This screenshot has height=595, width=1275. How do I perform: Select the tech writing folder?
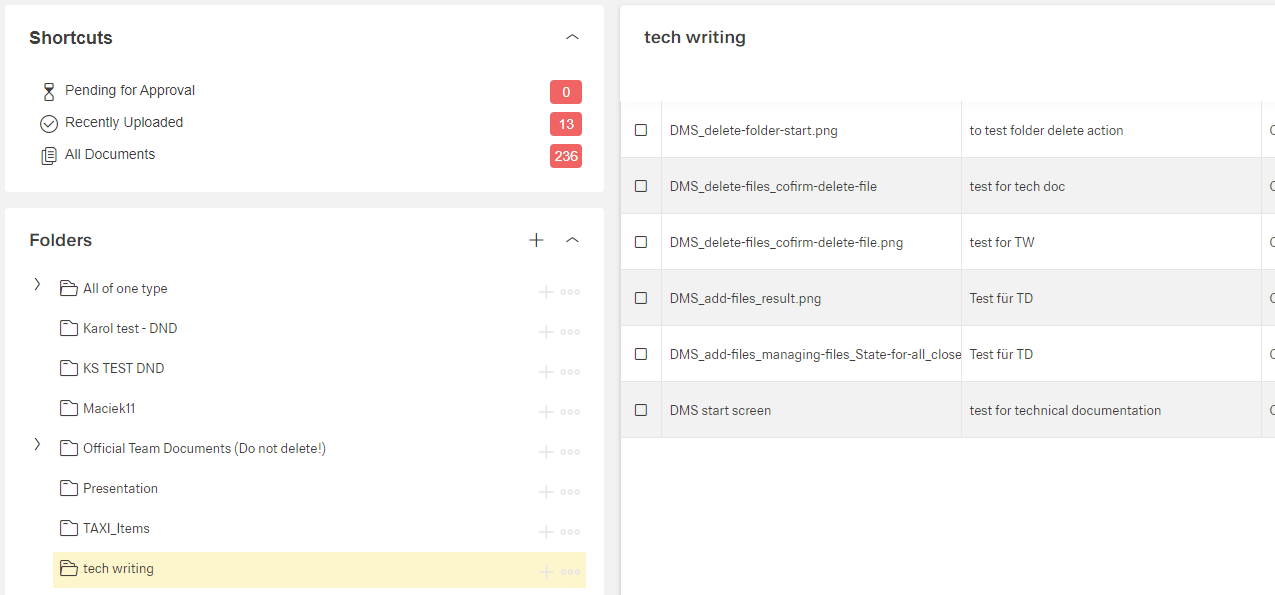pyautogui.click(x=118, y=568)
